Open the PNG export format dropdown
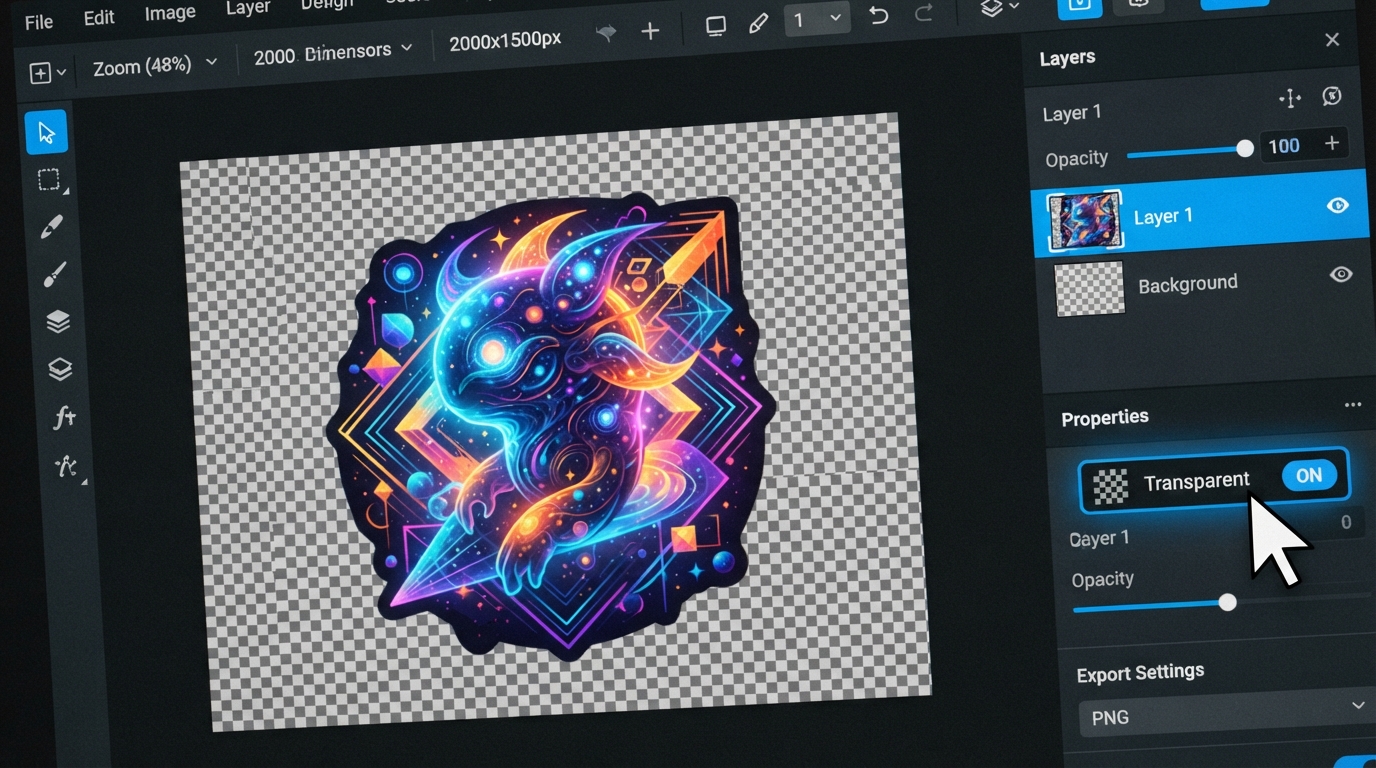This screenshot has height=768, width=1376. 1226,715
